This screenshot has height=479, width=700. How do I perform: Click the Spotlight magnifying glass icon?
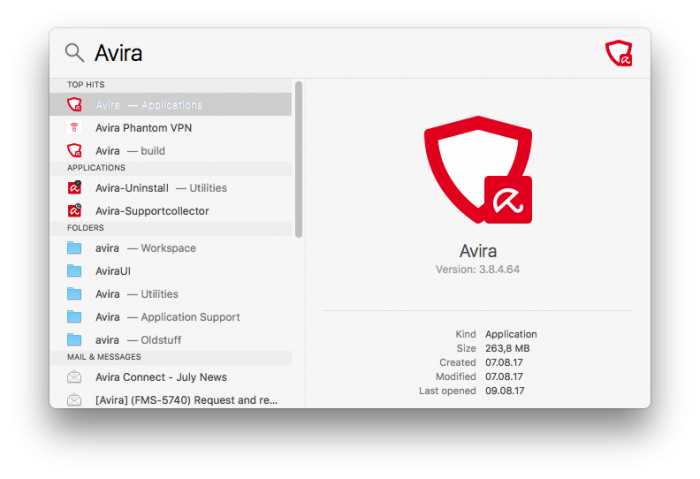(x=75, y=53)
